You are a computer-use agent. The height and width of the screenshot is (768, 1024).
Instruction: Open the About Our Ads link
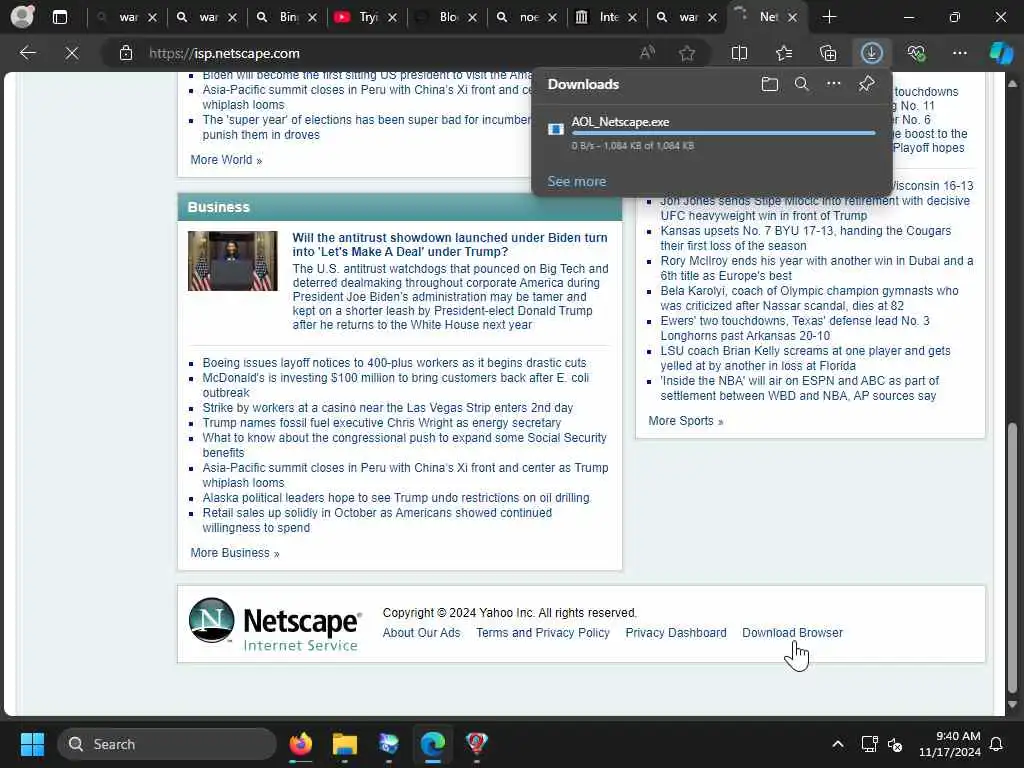click(x=421, y=633)
